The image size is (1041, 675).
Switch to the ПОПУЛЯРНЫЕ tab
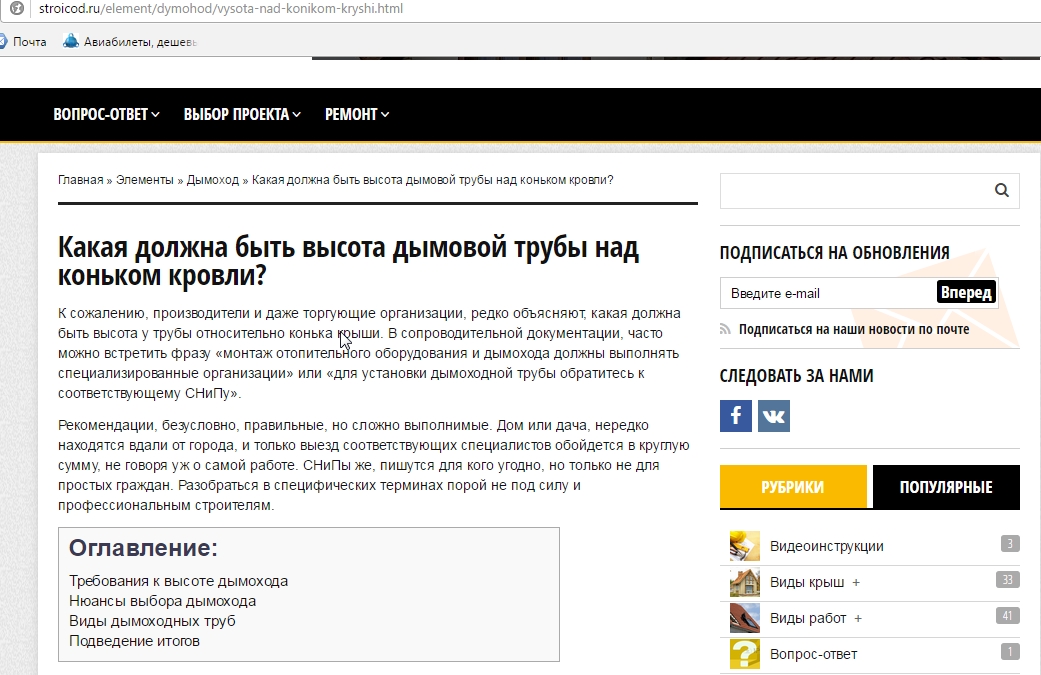[946, 487]
